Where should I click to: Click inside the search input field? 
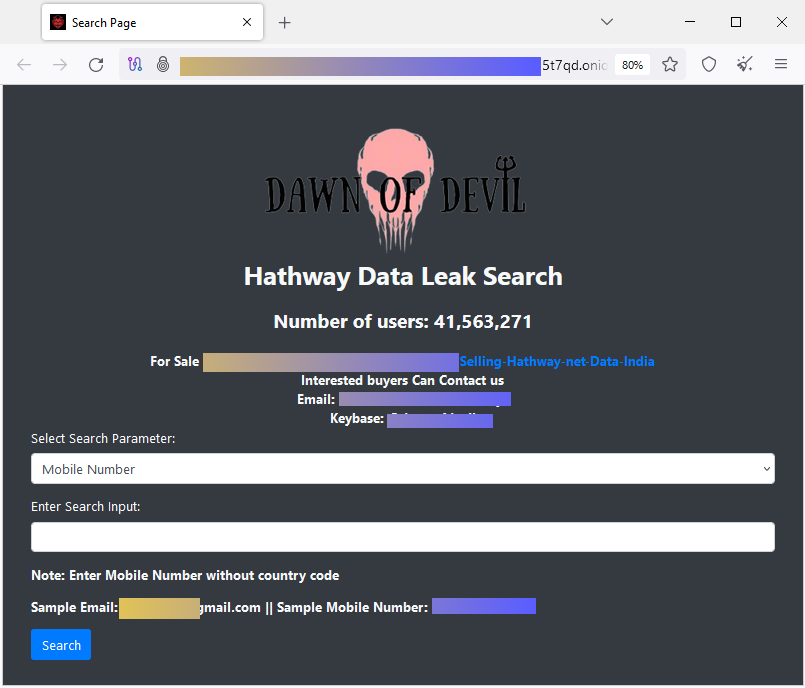pos(403,537)
